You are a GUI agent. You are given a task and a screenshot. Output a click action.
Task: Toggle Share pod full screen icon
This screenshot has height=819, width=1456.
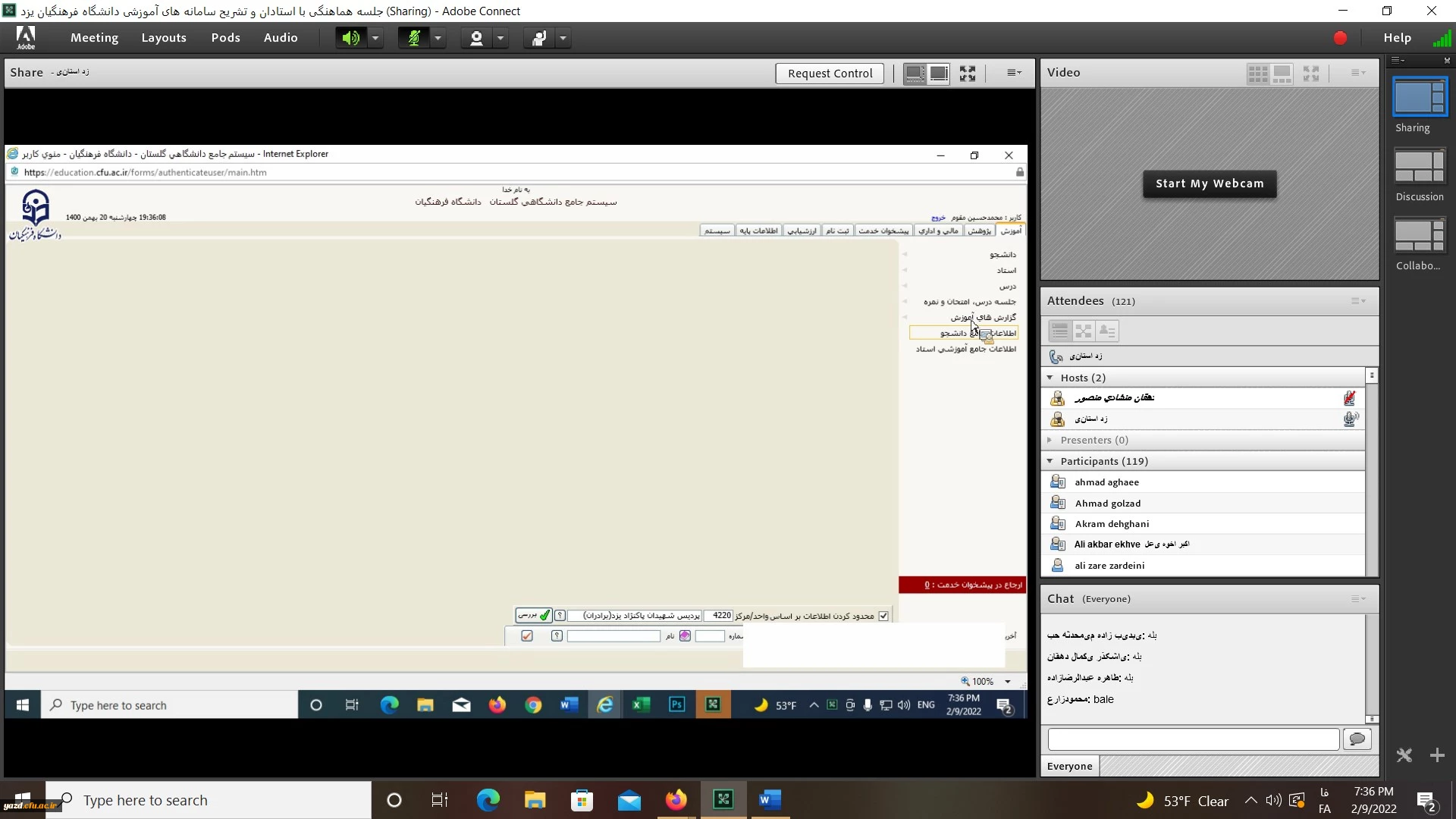(x=967, y=74)
